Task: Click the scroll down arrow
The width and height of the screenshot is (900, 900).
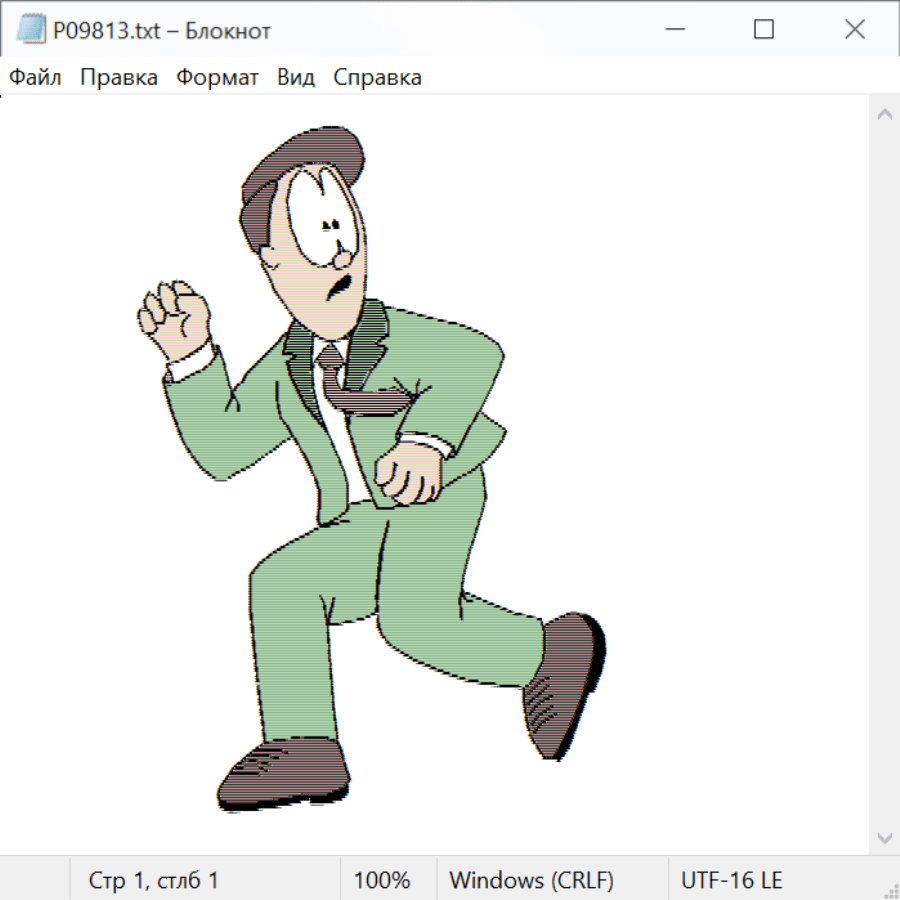Action: [884, 837]
